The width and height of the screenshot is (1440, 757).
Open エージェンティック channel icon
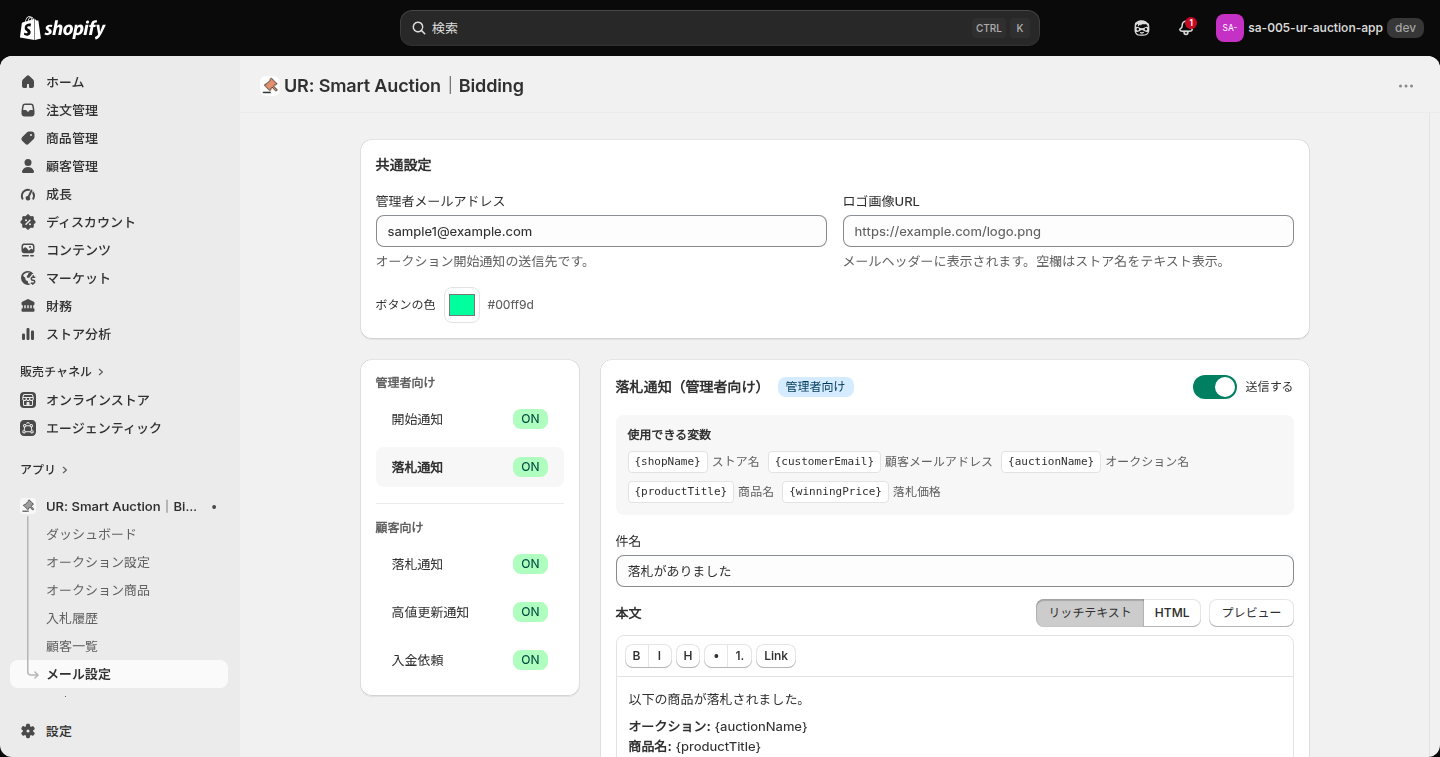tap(28, 428)
